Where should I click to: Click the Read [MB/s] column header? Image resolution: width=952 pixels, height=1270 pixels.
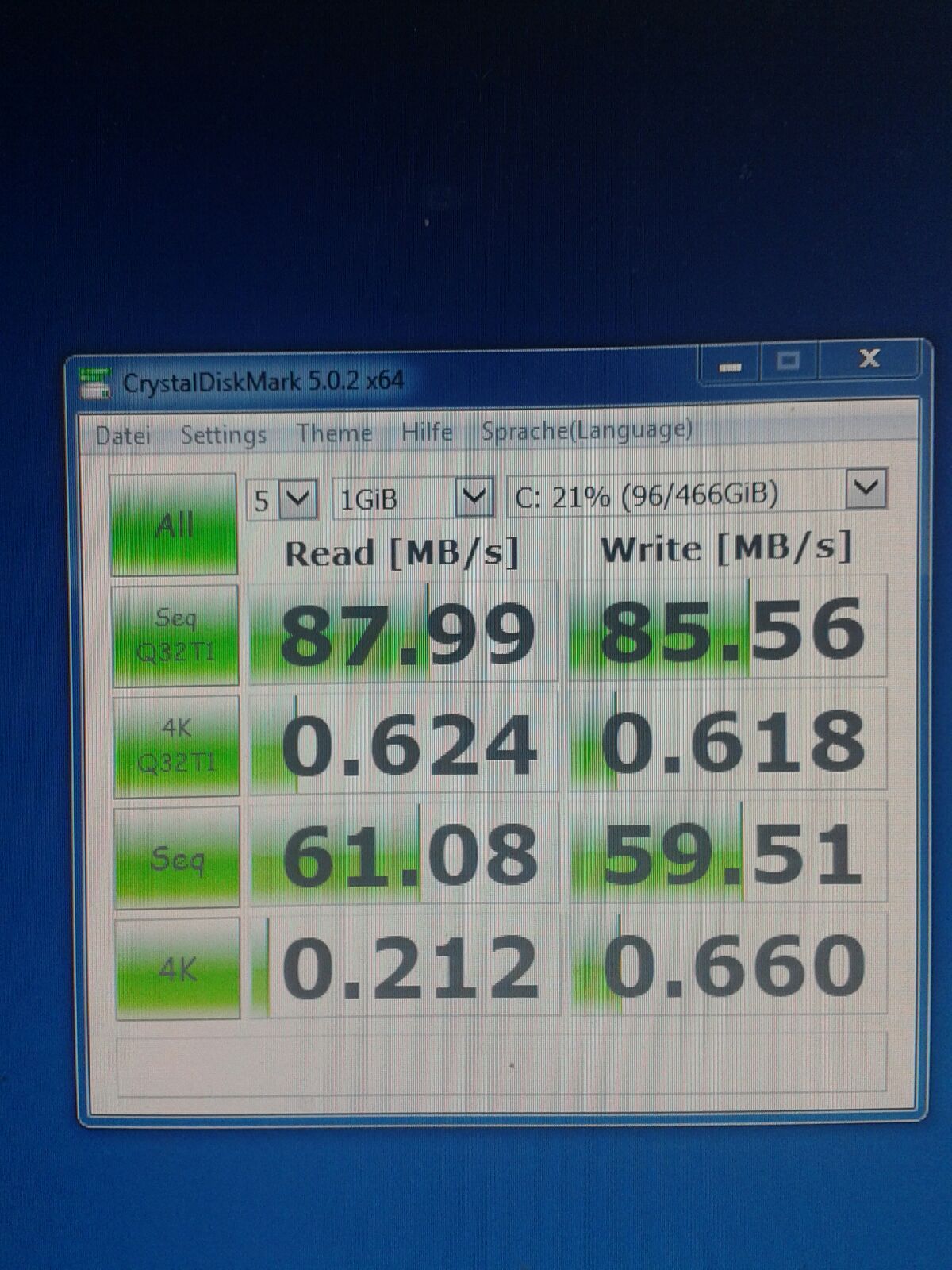point(401,553)
